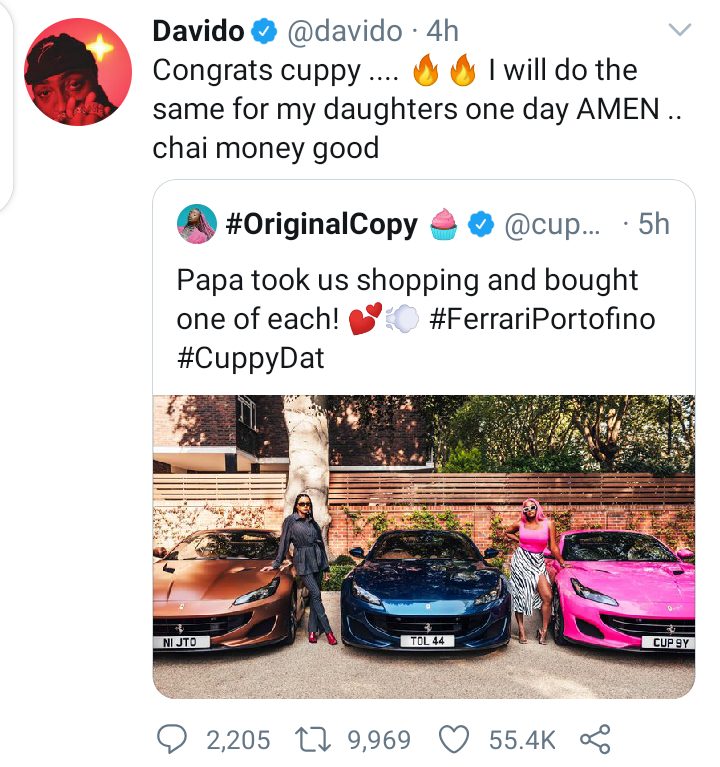Viewport: 720px width, 767px height.
Task: Click Davido's blue verified badge
Action: (264, 32)
